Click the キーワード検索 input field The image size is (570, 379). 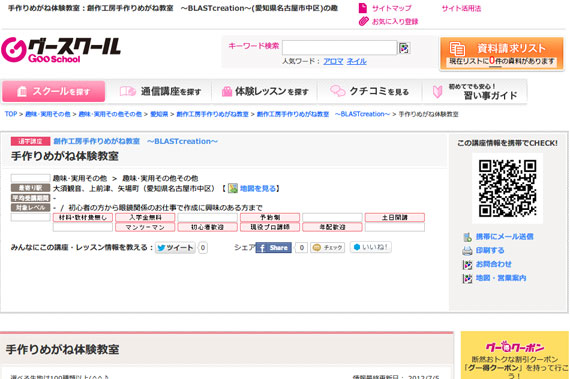click(340, 48)
